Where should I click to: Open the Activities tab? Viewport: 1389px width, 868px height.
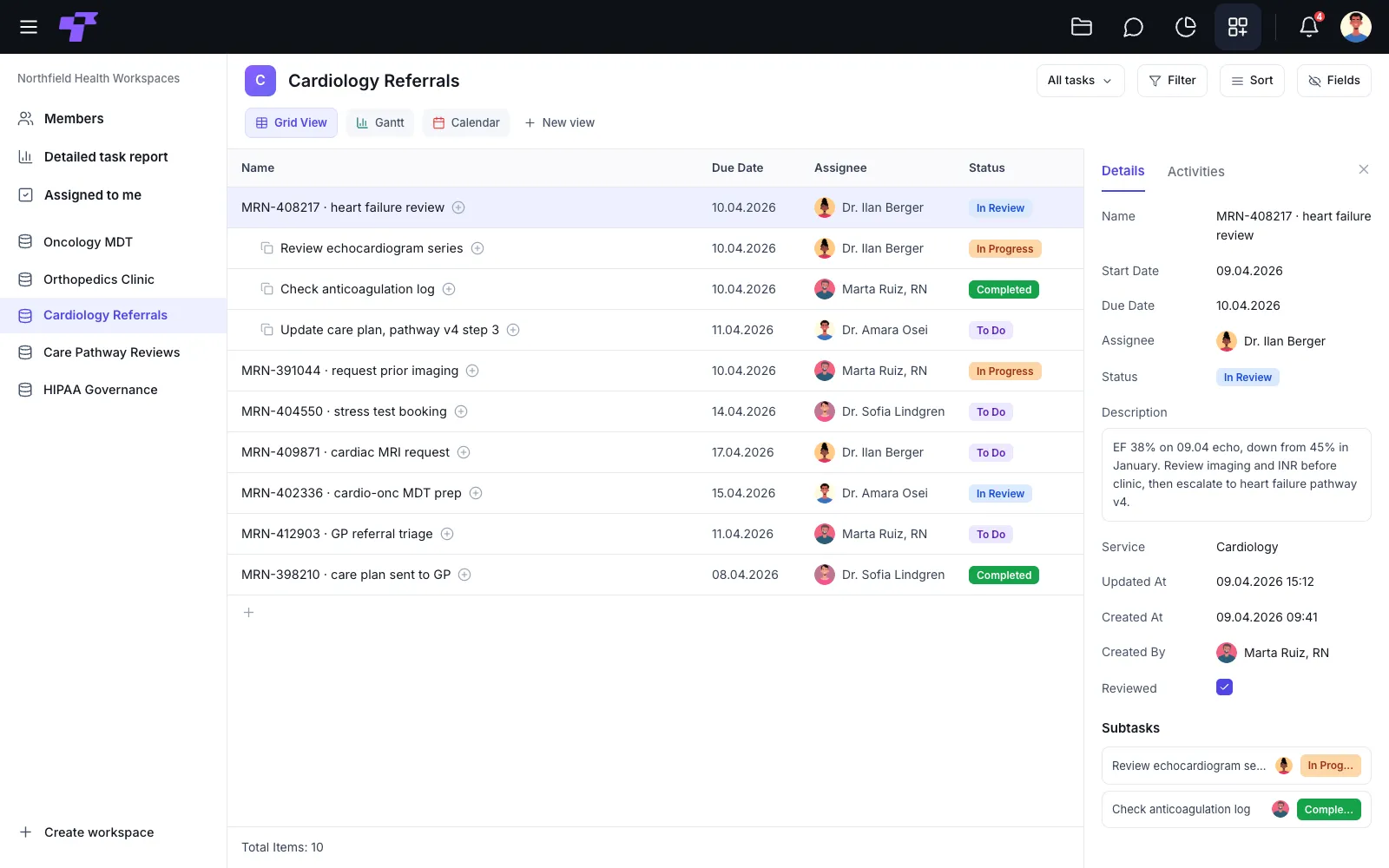(1195, 172)
